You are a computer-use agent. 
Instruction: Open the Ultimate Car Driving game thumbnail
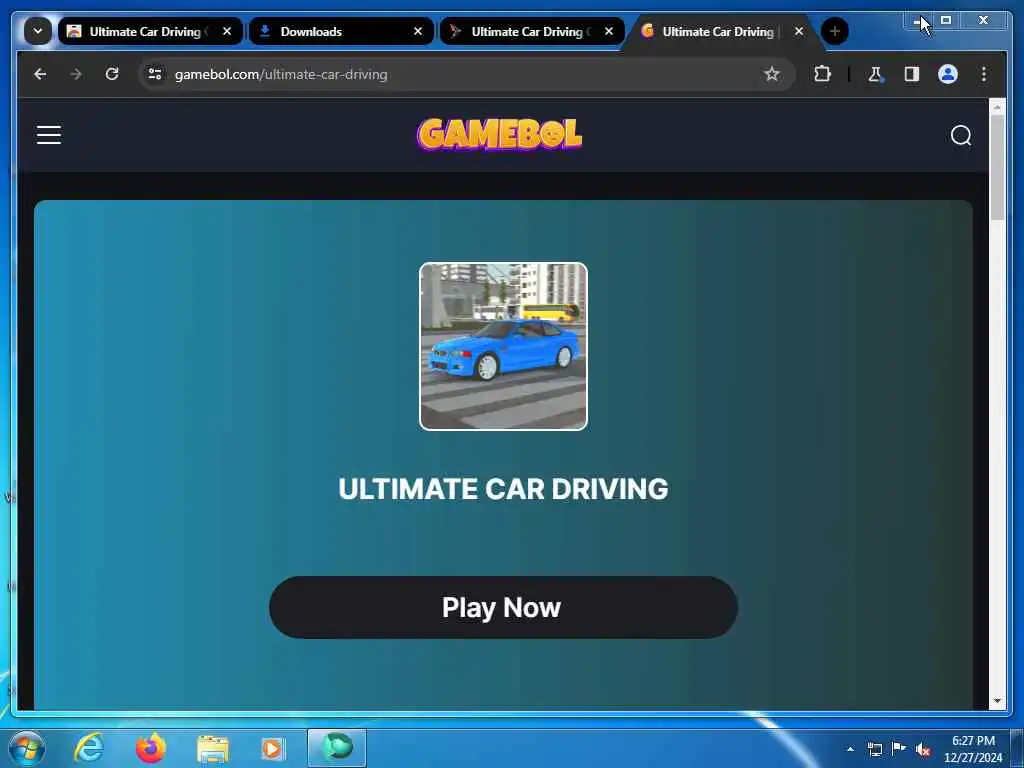[x=504, y=346]
